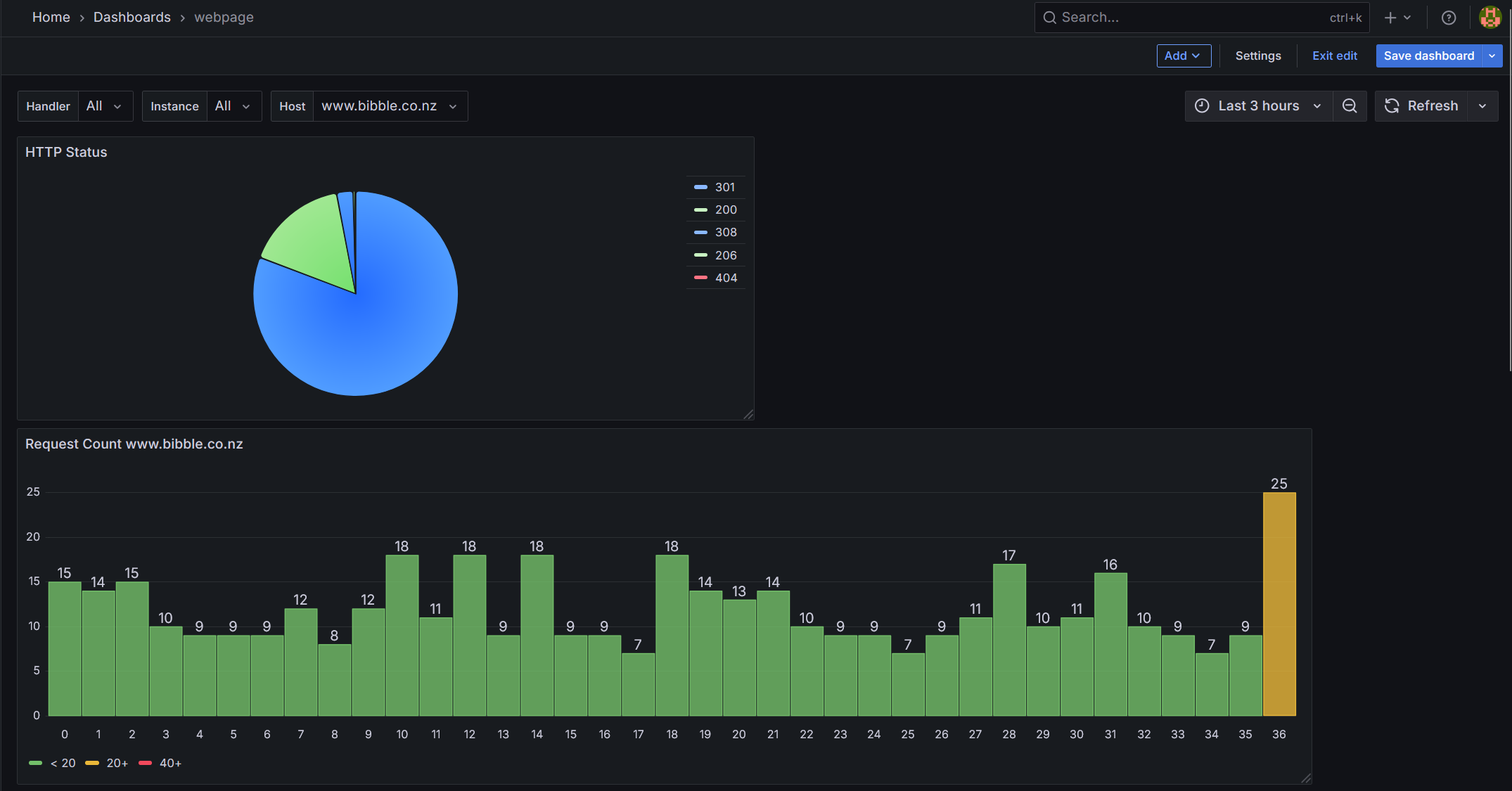Open the Handler filter dropdown
Viewport: 1512px width, 791px height.
click(x=105, y=105)
